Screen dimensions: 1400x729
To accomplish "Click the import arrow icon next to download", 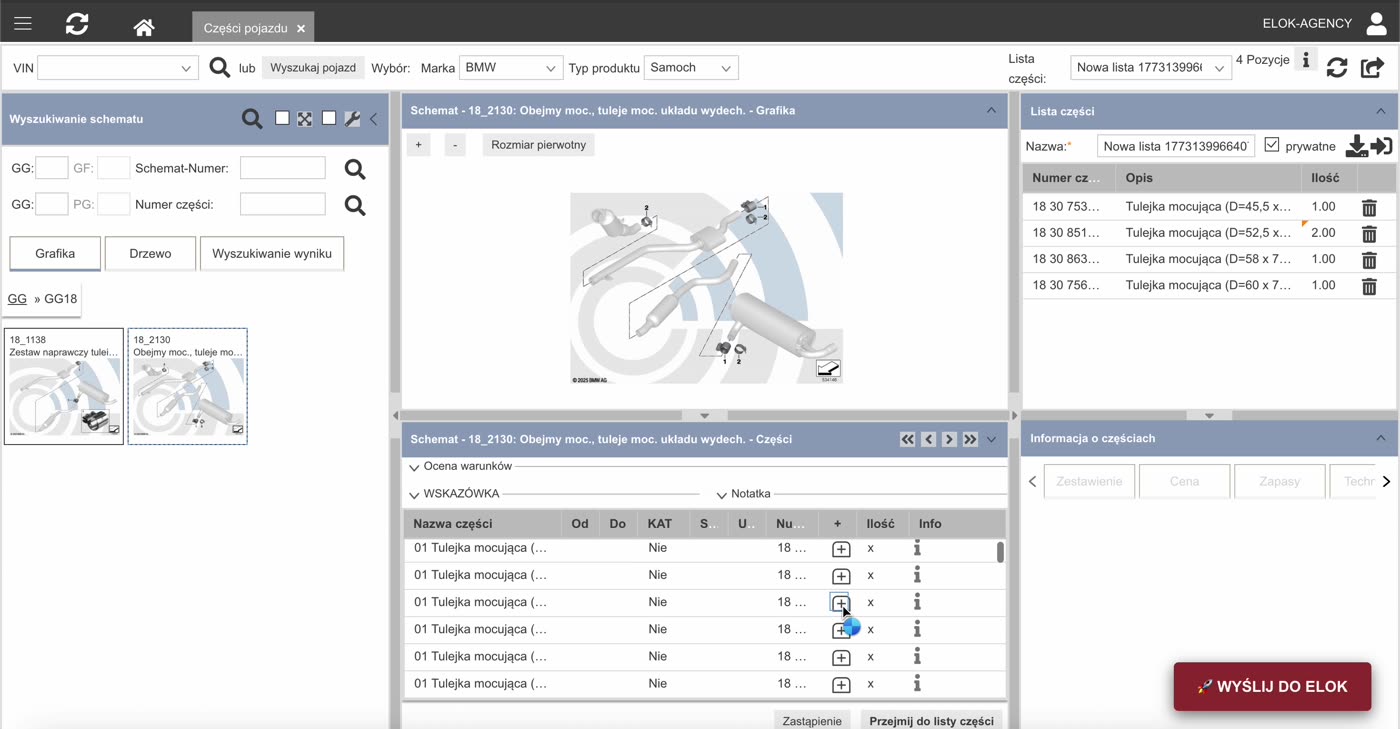I will (x=1381, y=147).
